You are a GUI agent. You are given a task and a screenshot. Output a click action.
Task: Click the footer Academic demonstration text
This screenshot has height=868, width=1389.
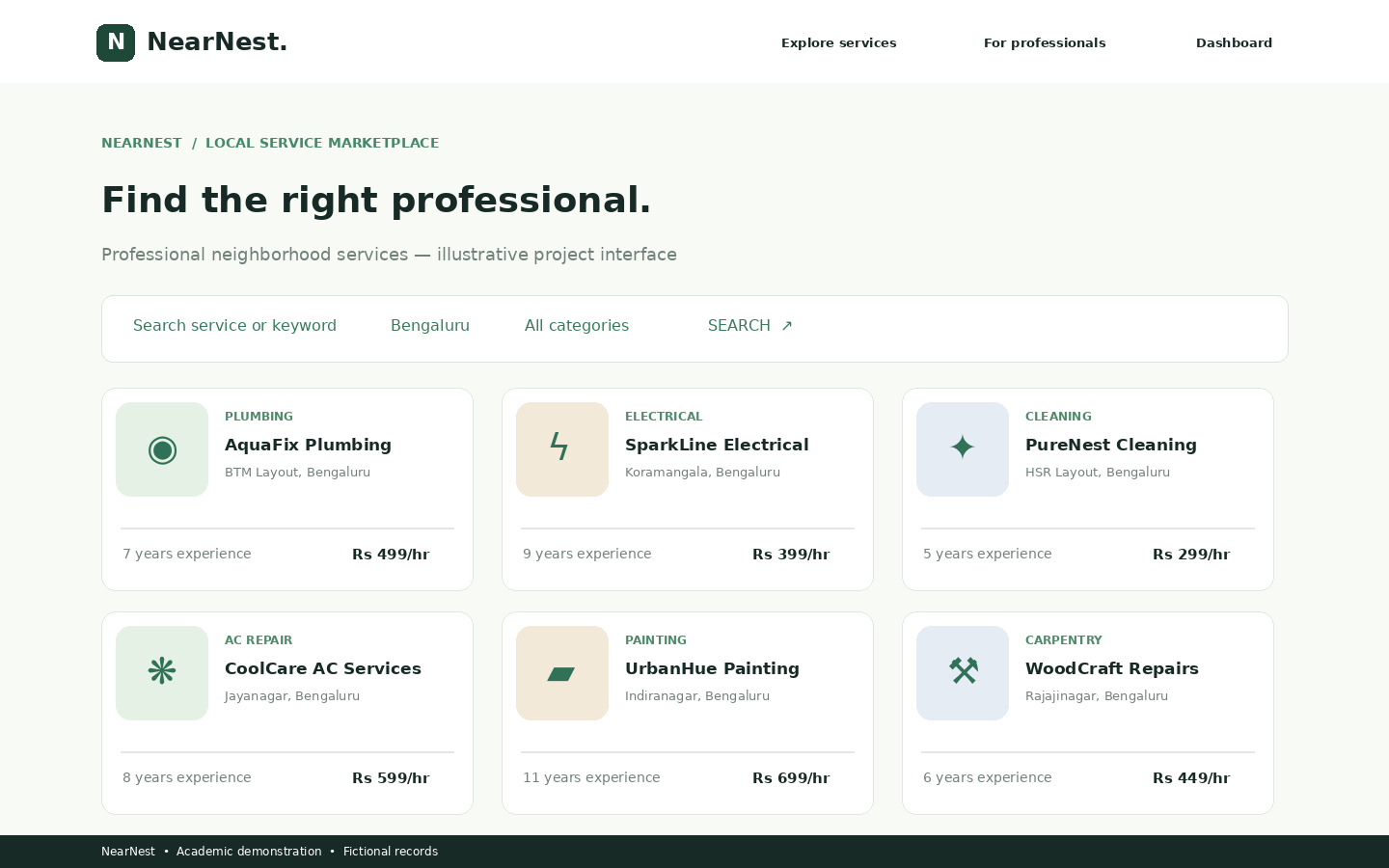(249, 852)
